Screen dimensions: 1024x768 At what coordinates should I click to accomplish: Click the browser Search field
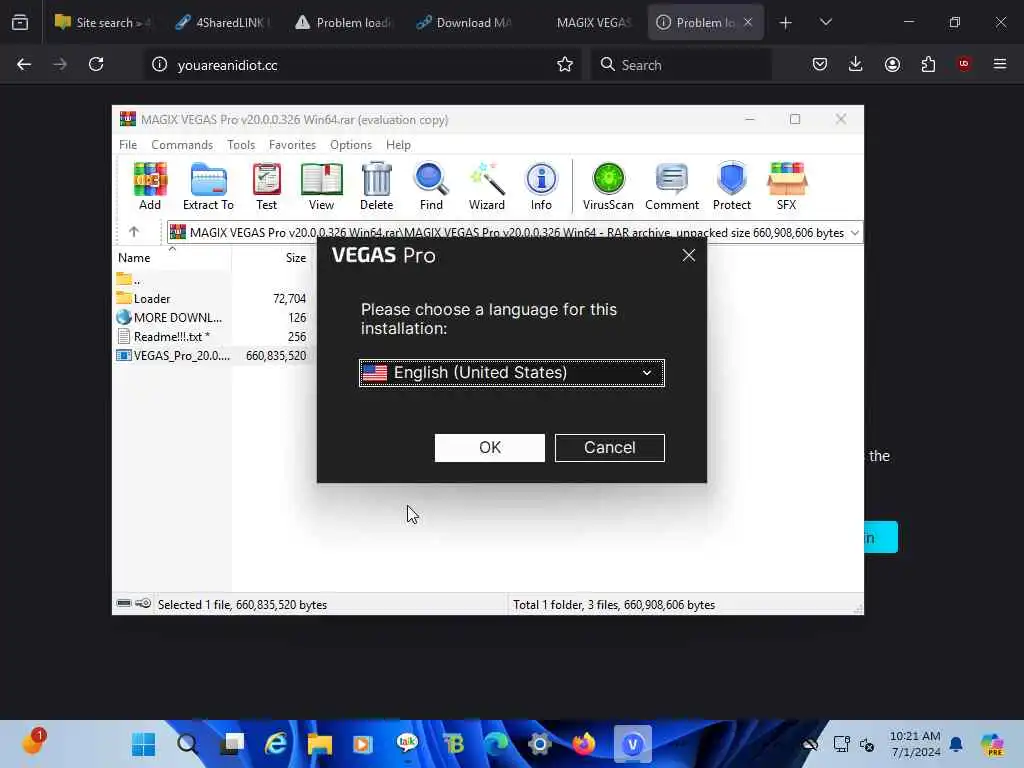click(x=681, y=65)
